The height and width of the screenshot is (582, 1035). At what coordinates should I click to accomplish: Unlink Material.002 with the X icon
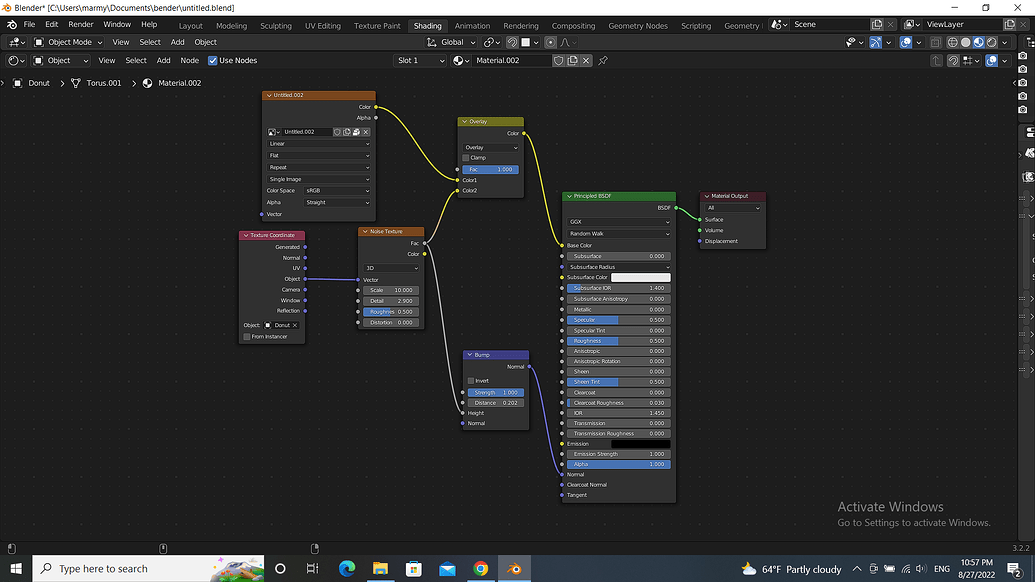[586, 61]
